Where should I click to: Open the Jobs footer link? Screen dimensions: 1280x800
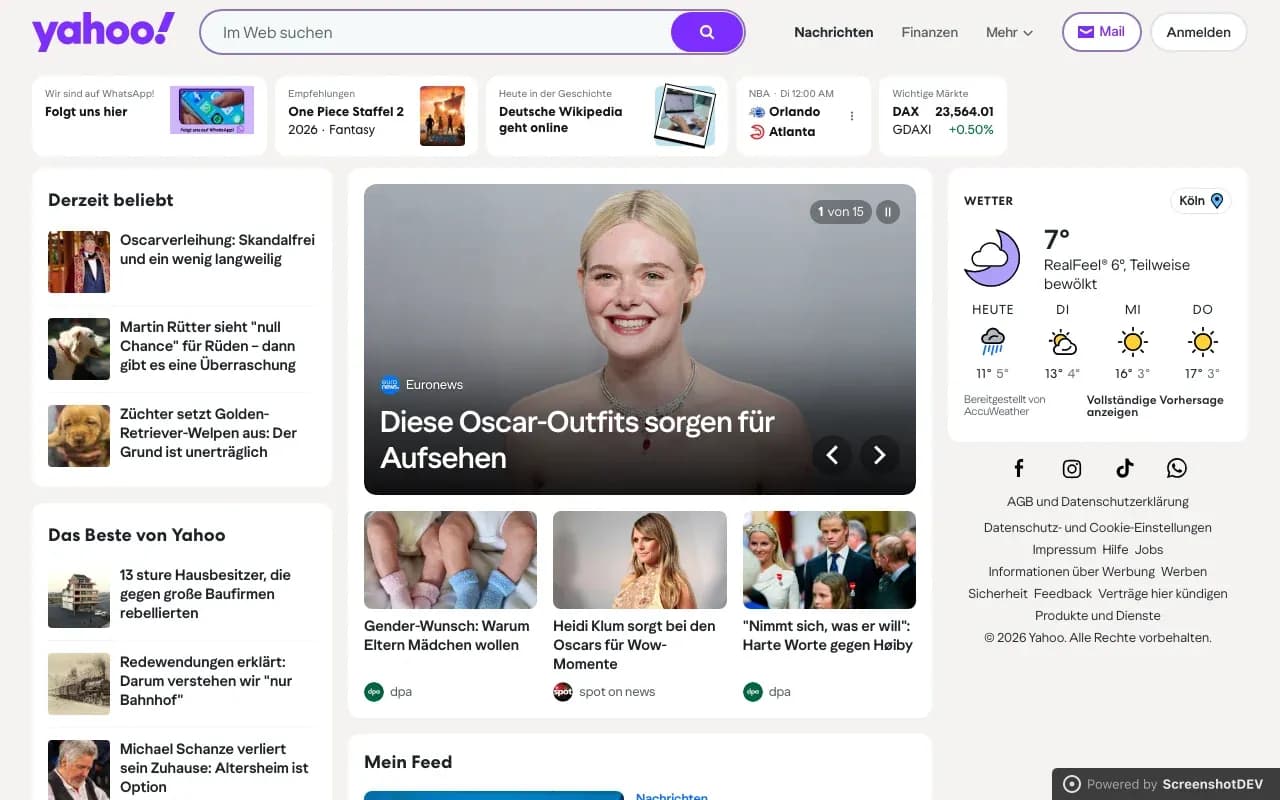(x=1149, y=550)
